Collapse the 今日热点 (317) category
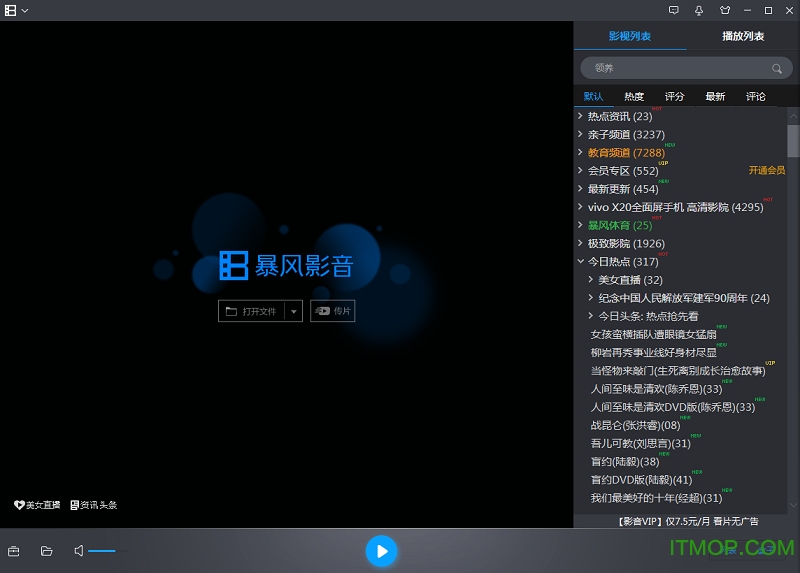Screen dimensions: 800x573 pyautogui.click(x=580, y=262)
